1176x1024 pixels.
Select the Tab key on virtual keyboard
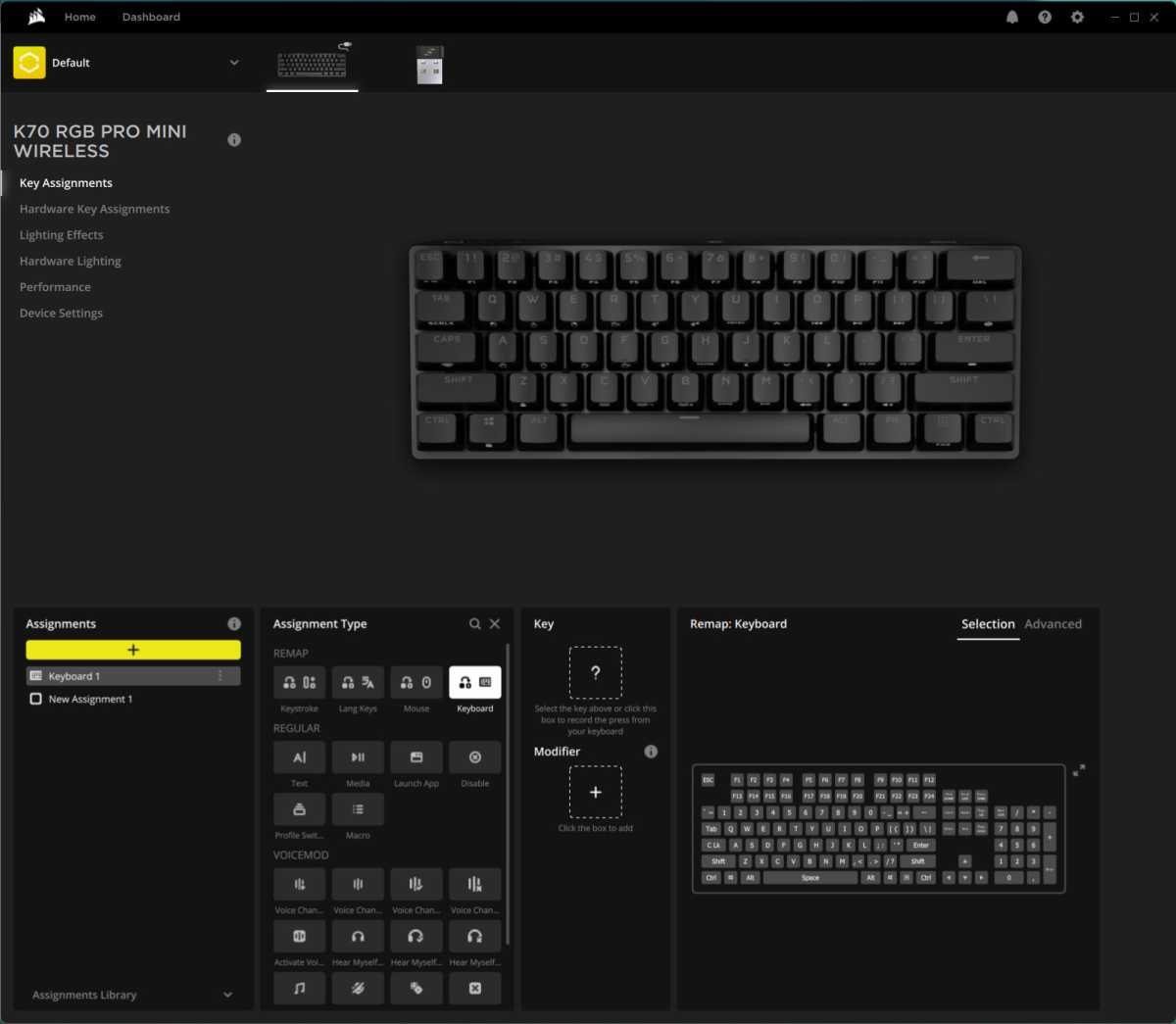coord(711,829)
